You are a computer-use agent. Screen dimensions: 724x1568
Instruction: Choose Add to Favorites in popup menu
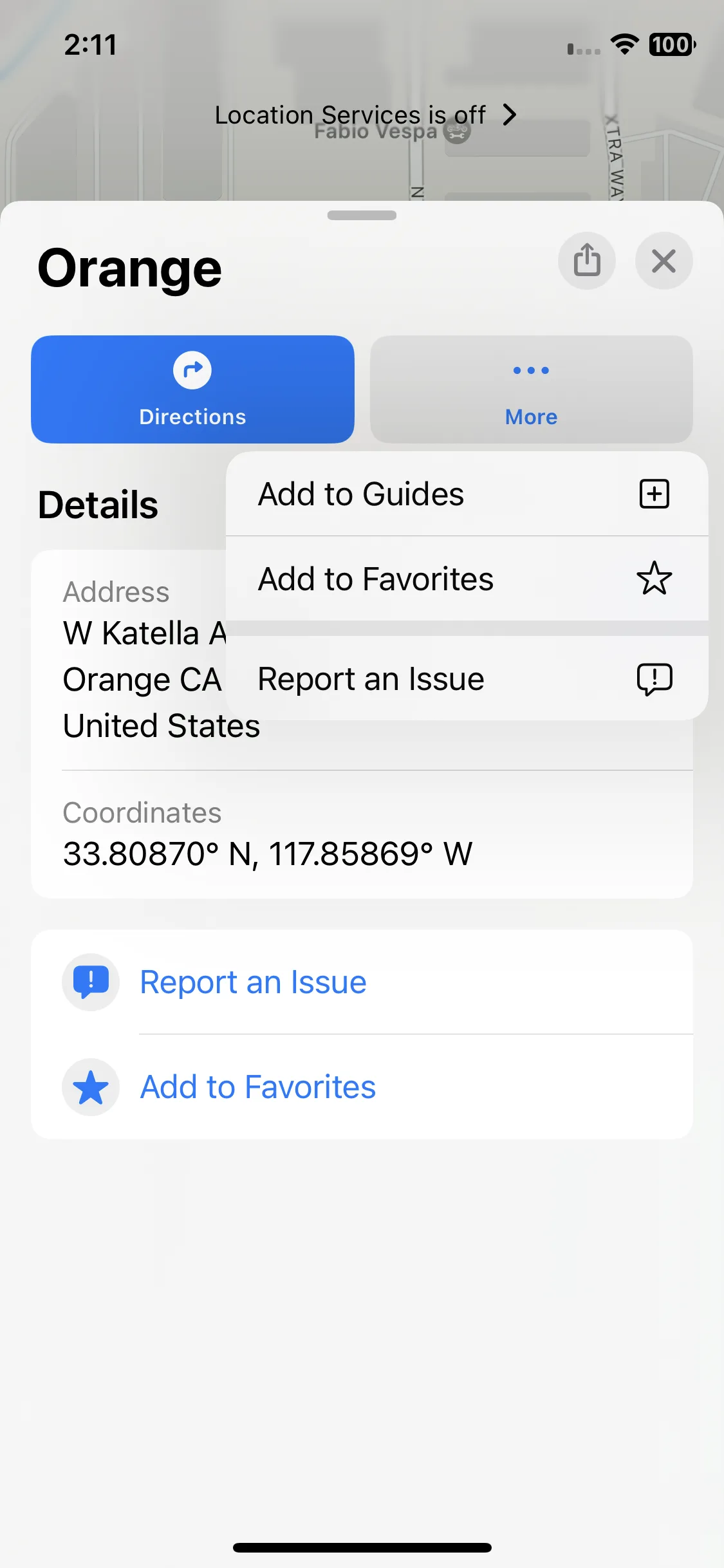[x=467, y=579]
